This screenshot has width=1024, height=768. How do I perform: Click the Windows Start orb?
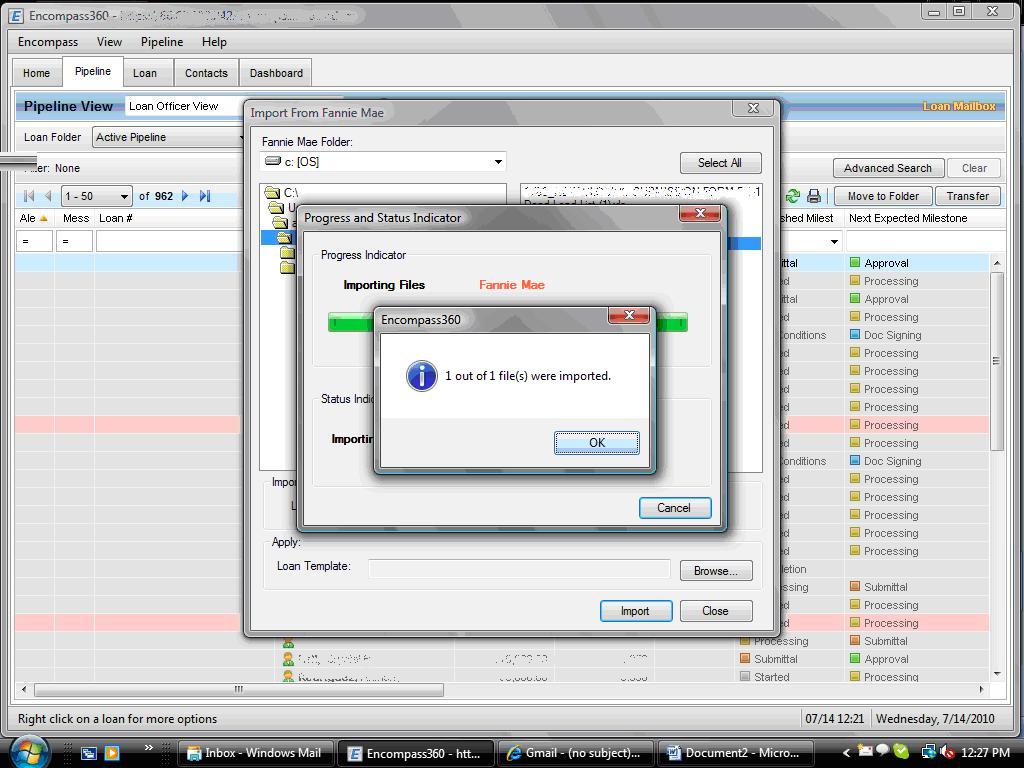click(30, 752)
